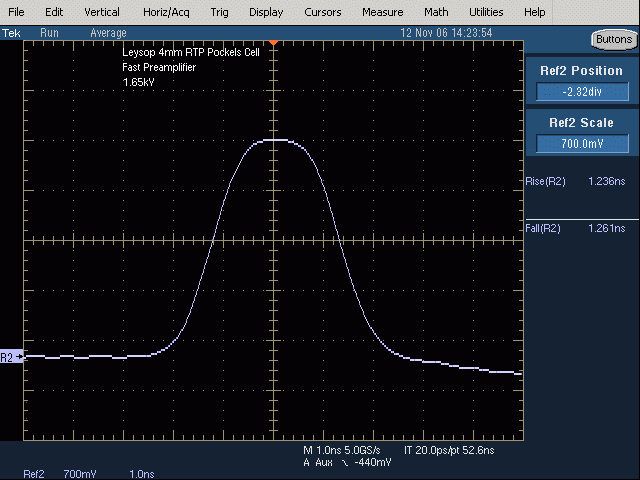Open the Display menu
This screenshot has width=640, height=480.
[x=266, y=13]
